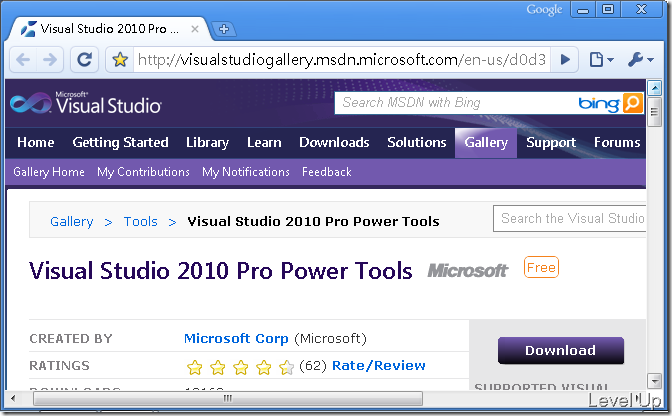Open the Learn navigation item
672x416 pixels.
click(264, 142)
